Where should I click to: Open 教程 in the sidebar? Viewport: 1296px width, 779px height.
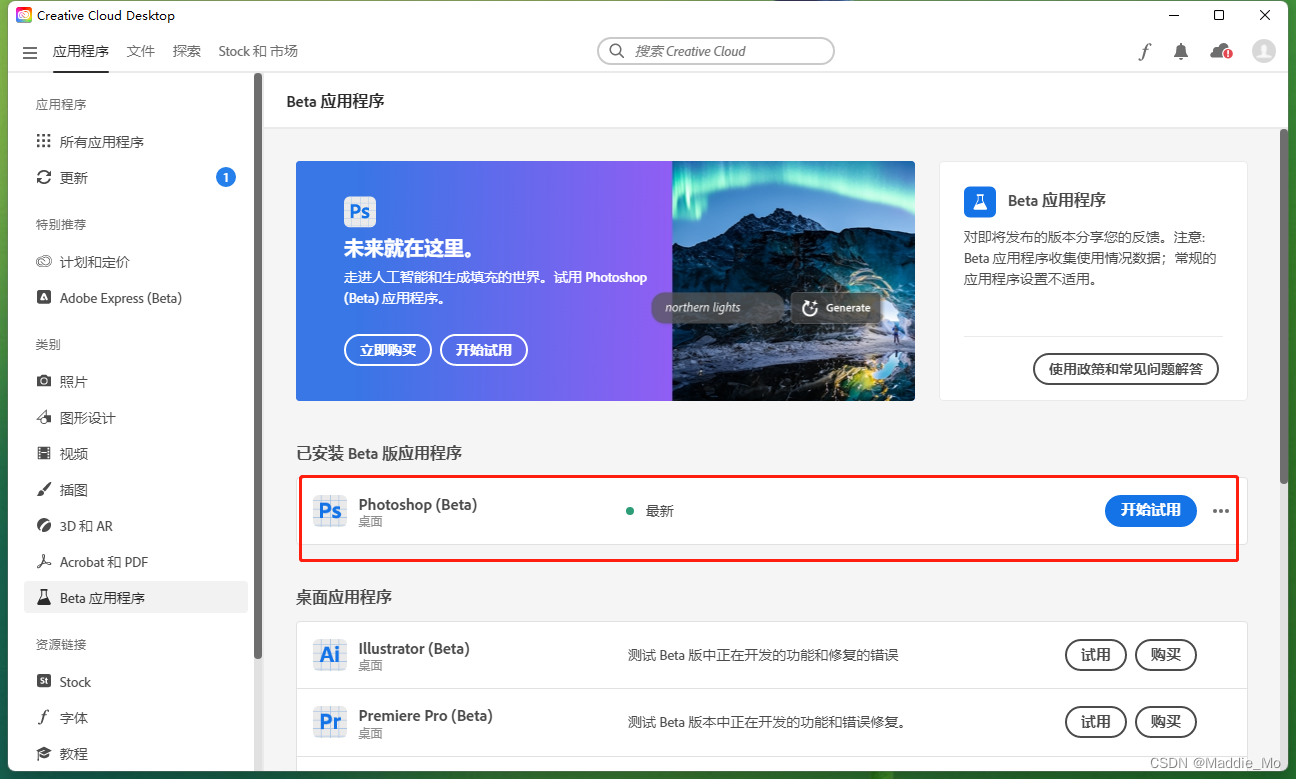(136, 754)
